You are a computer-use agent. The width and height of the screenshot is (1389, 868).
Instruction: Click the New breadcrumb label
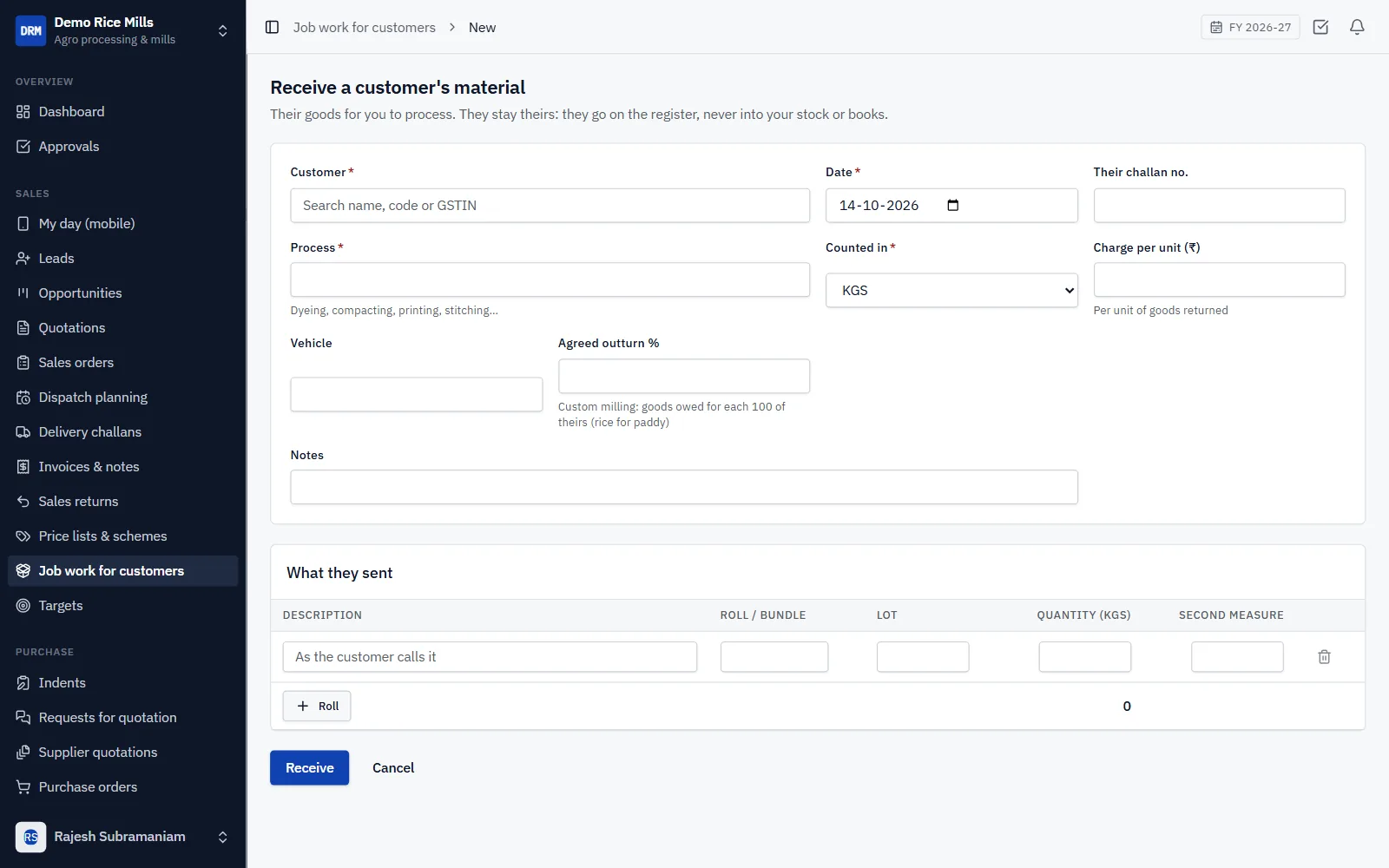(482, 28)
